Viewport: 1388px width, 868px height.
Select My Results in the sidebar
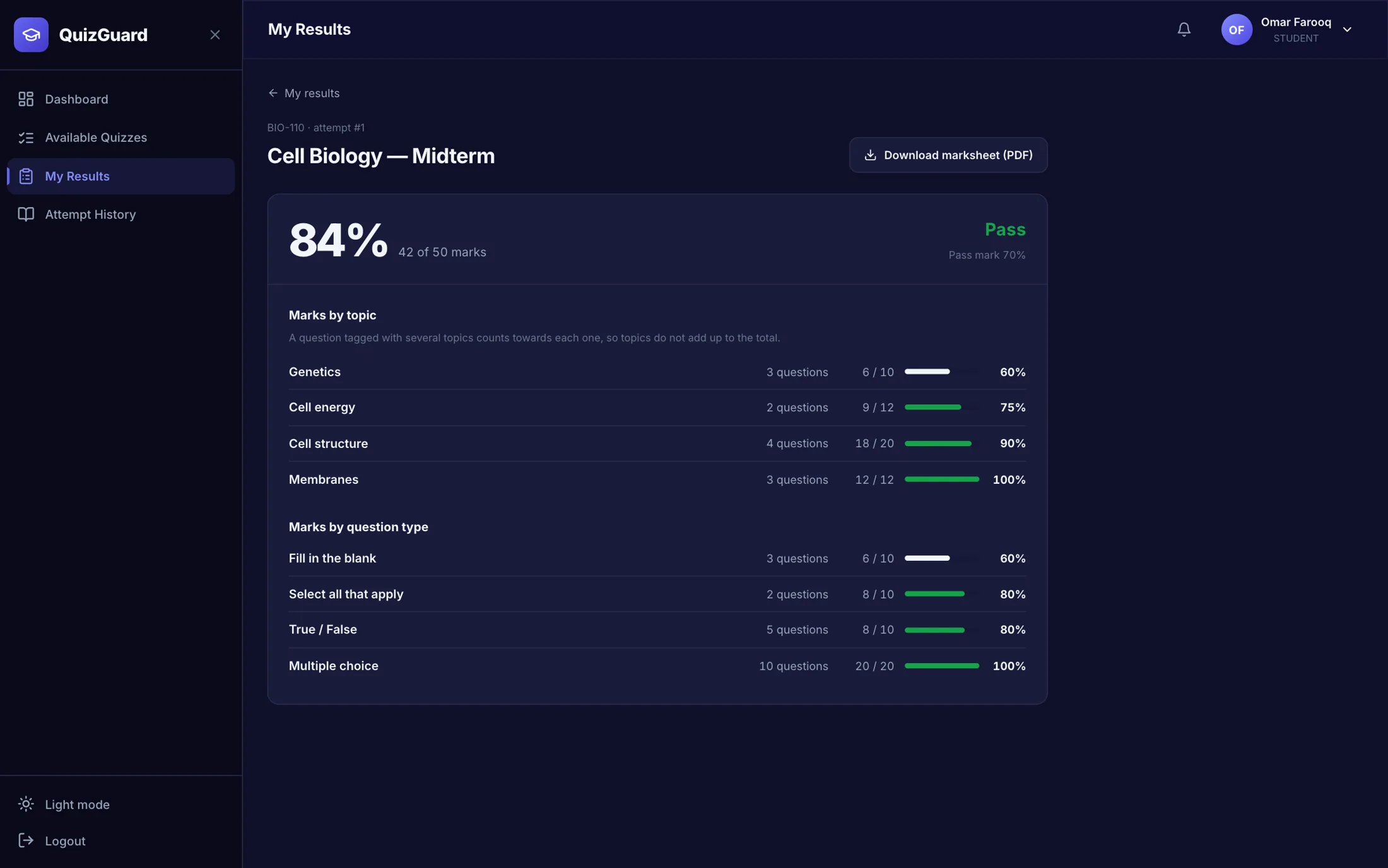pyautogui.click(x=121, y=176)
